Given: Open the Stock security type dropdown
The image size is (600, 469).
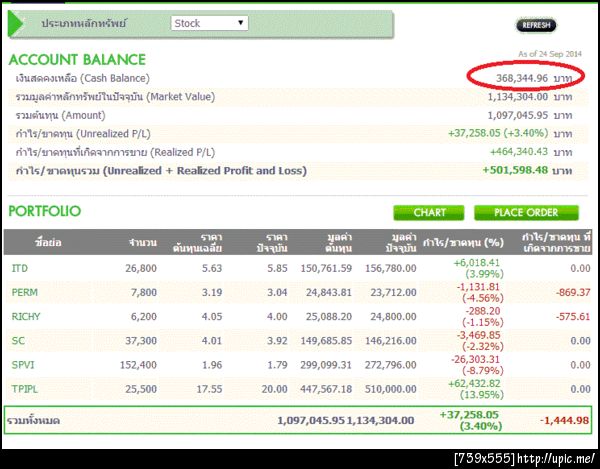Looking at the screenshot, I should (x=209, y=23).
